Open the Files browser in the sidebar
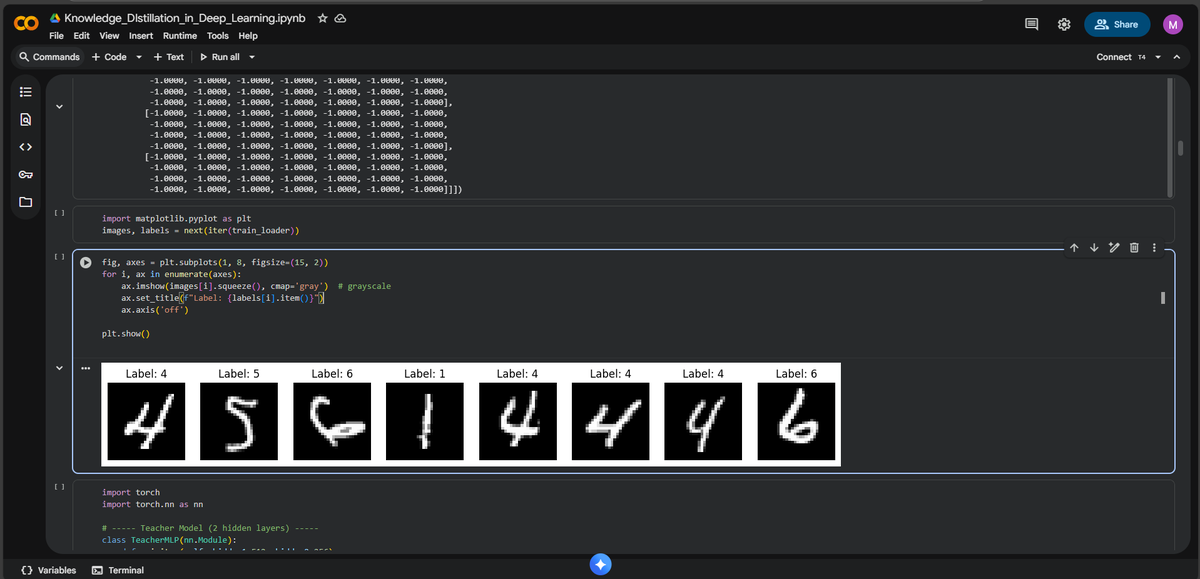This screenshot has width=1200, height=579. pos(25,202)
